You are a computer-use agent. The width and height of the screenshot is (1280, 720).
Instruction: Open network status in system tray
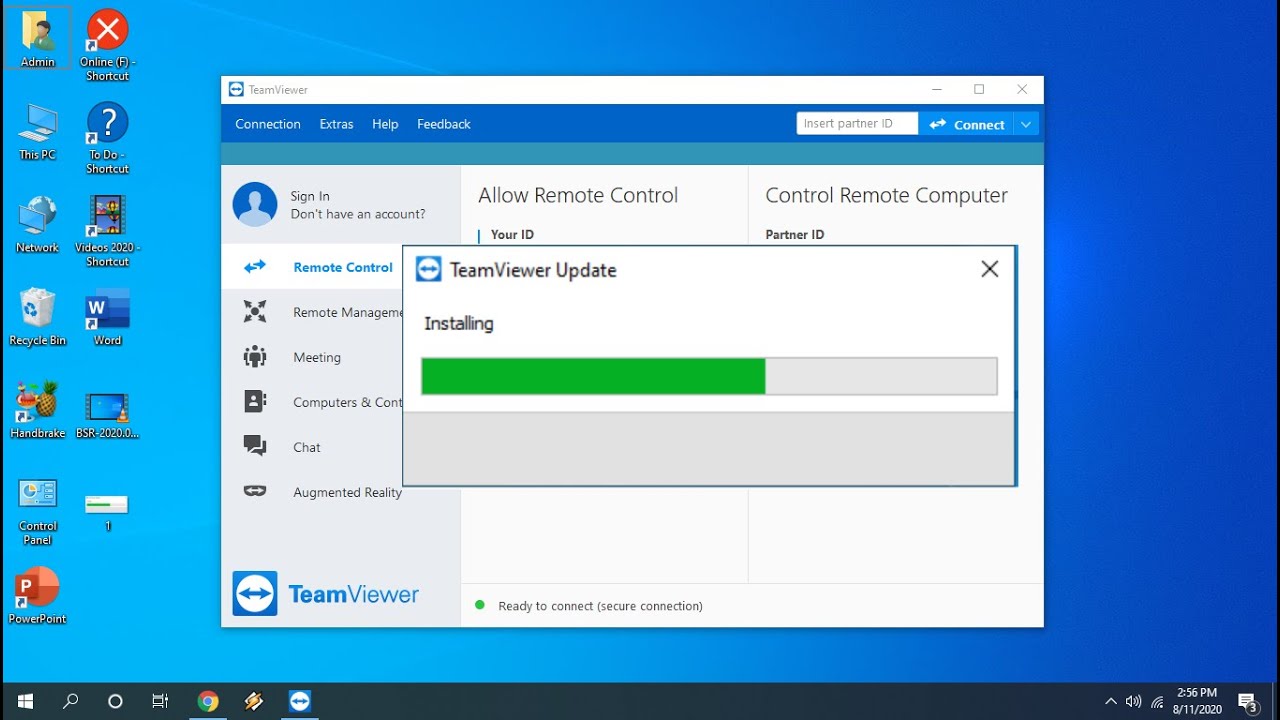point(1157,702)
